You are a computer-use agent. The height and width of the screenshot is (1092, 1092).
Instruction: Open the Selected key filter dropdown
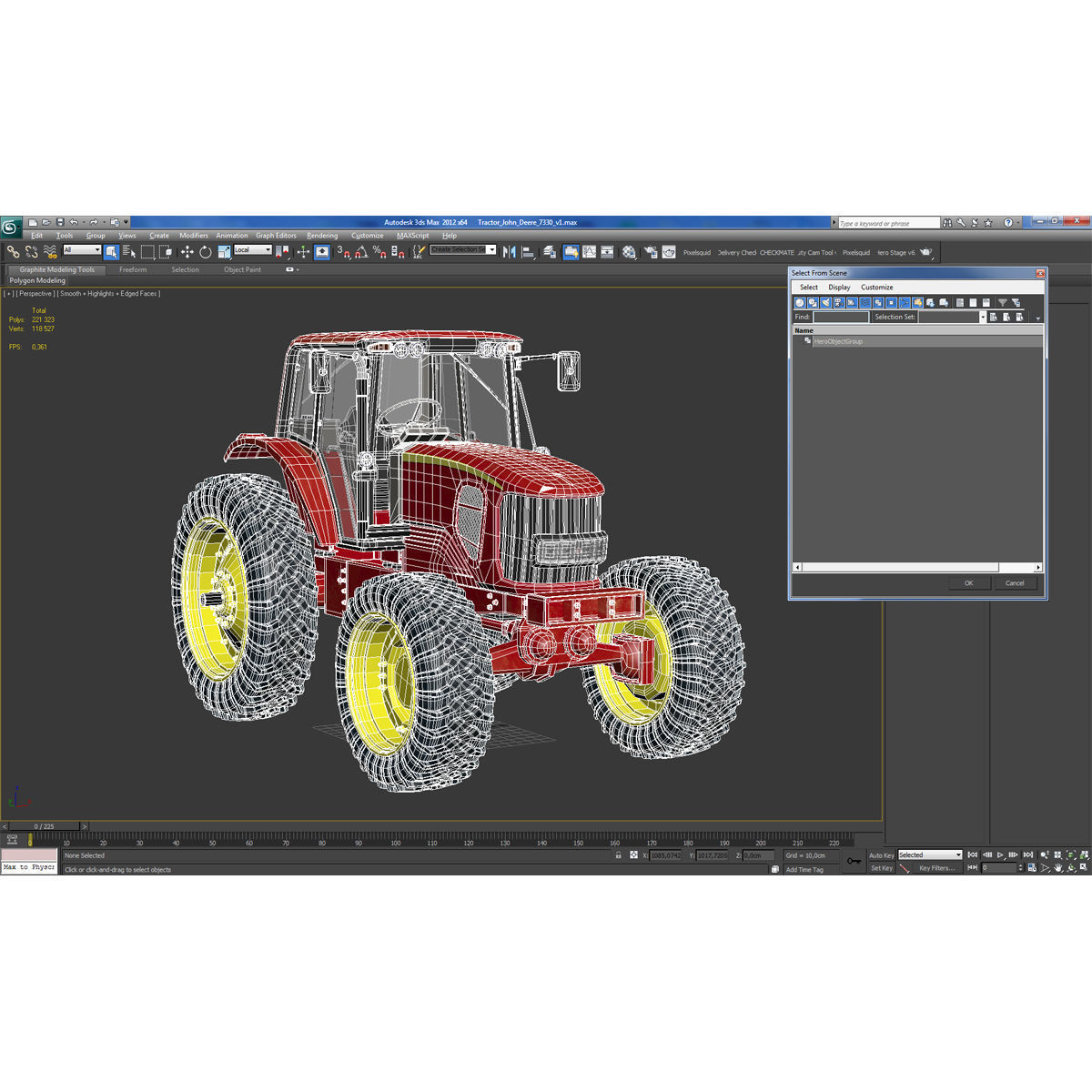point(930,855)
